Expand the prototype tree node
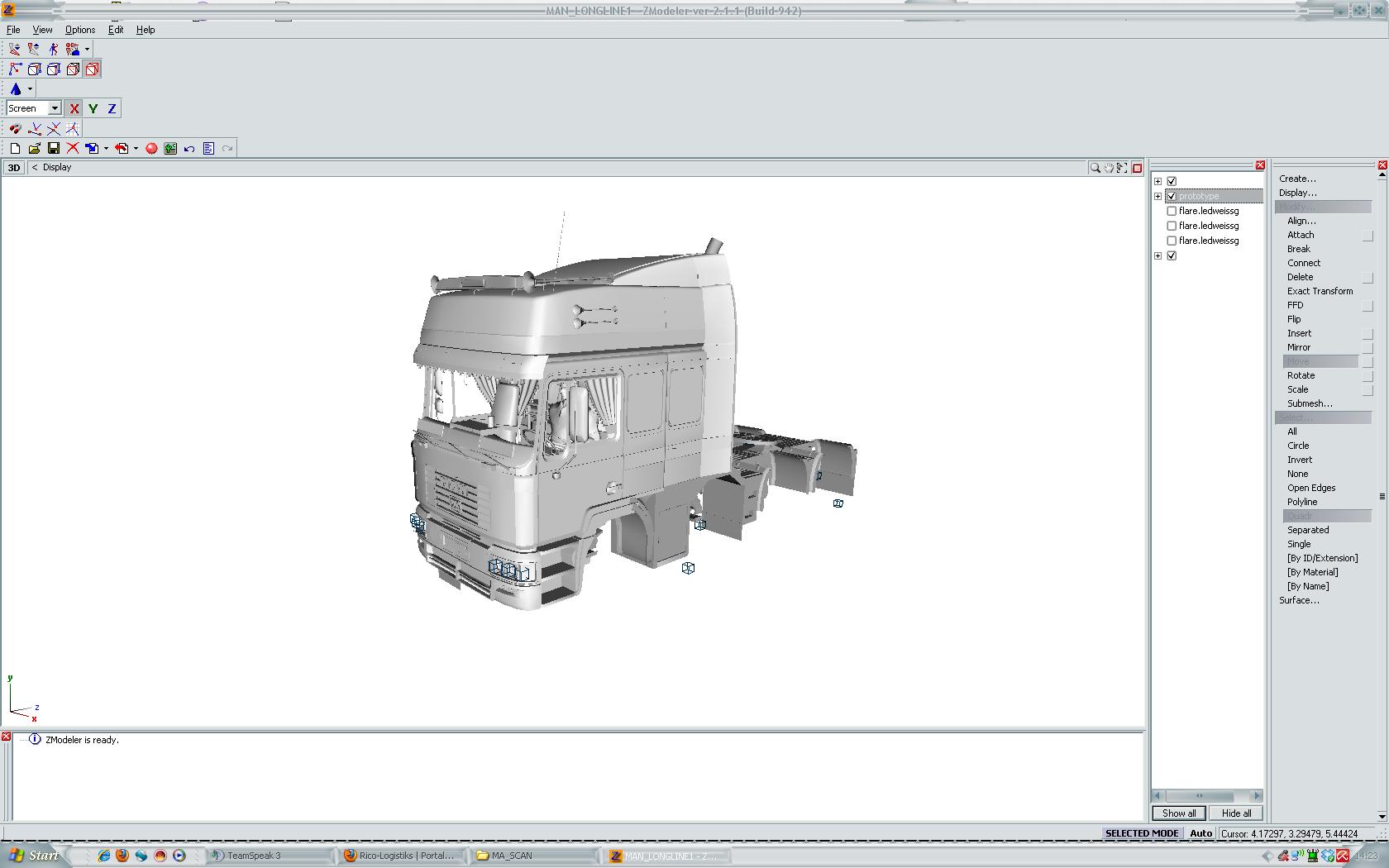The width and height of the screenshot is (1389, 868). [x=1157, y=196]
